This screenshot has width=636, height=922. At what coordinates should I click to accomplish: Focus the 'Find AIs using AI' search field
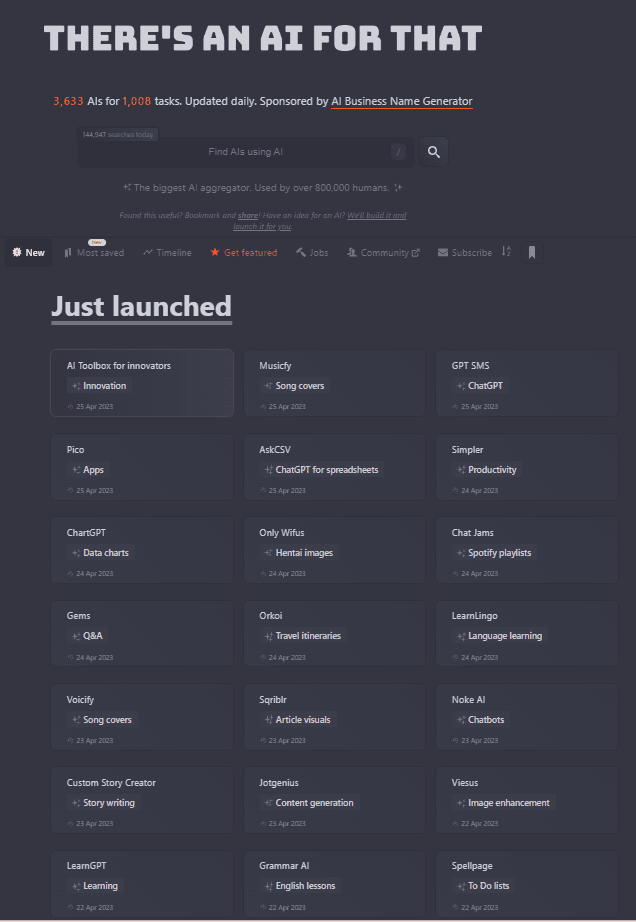coord(245,152)
